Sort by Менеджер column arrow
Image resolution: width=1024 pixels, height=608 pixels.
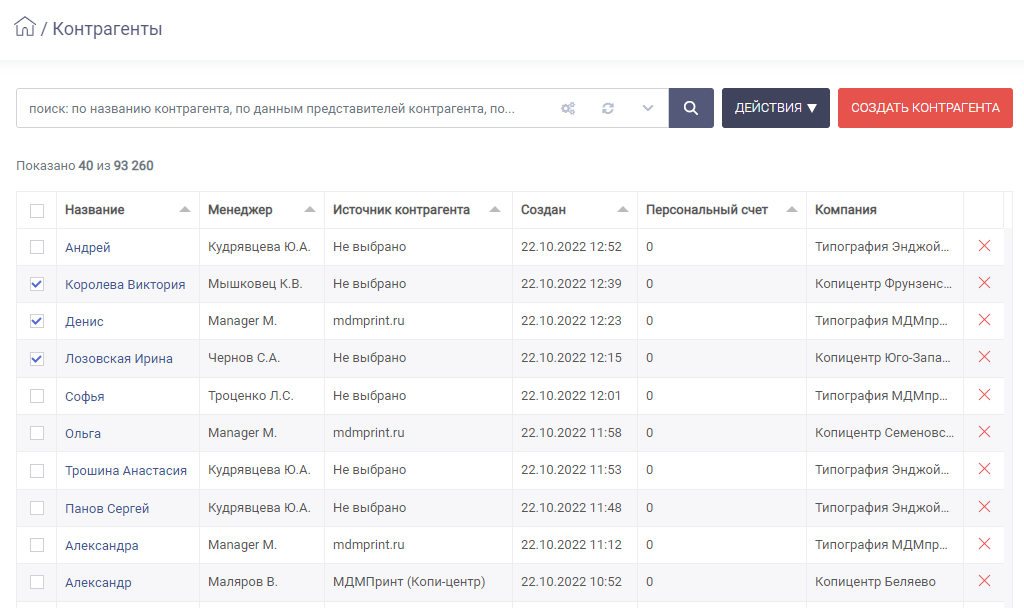pyautogui.click(x=310, y=210)
